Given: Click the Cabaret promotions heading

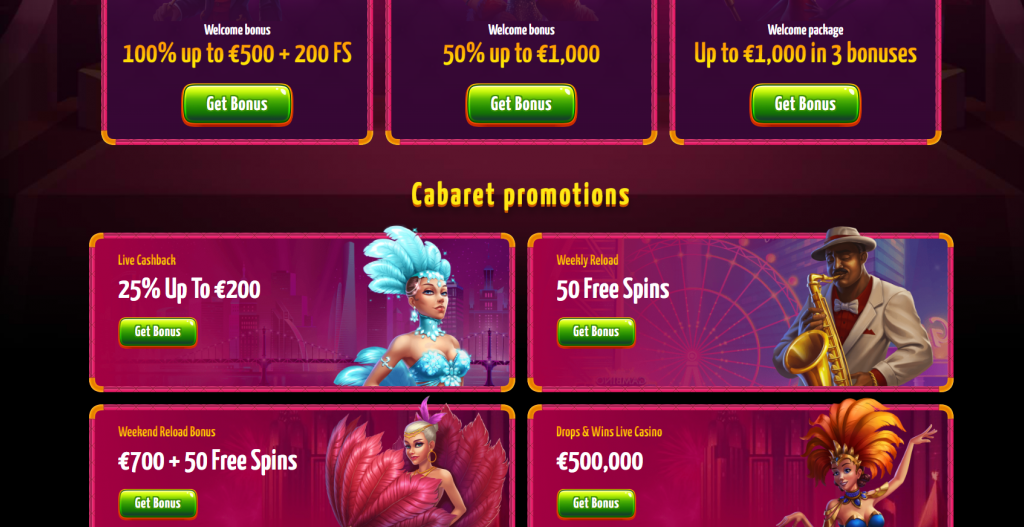Looking at the screenshot, I should [x=520, y=195].
